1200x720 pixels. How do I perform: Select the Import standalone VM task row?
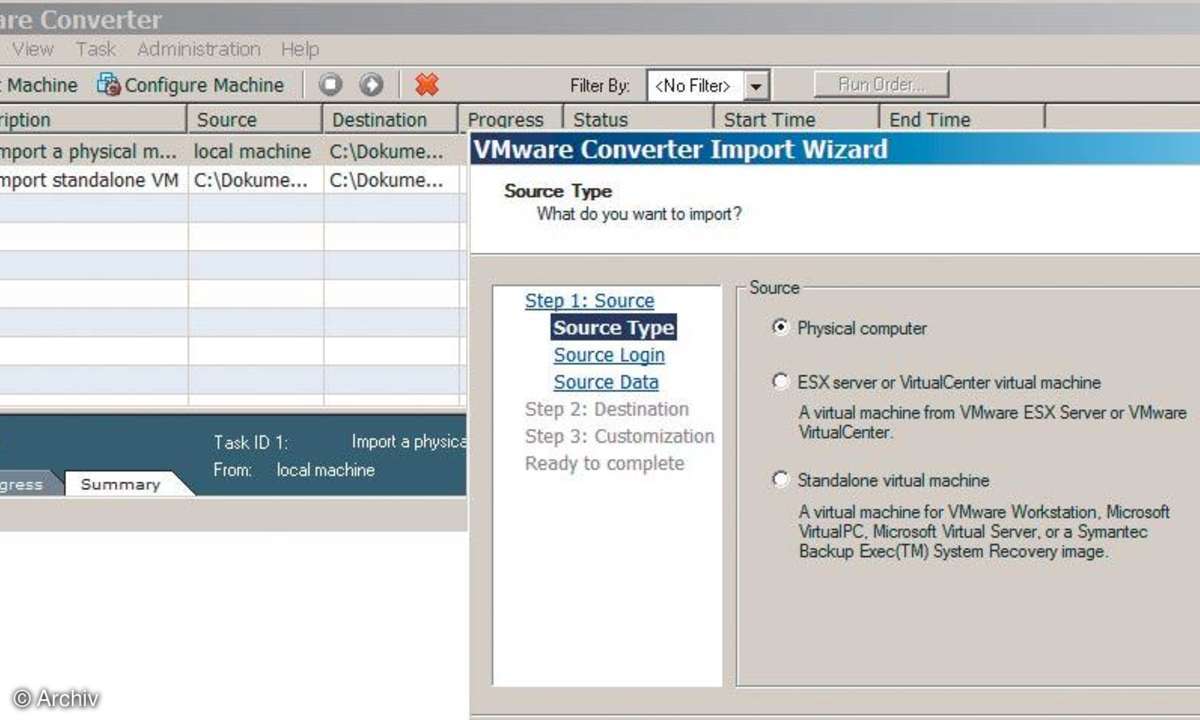[x=234, y=180]
